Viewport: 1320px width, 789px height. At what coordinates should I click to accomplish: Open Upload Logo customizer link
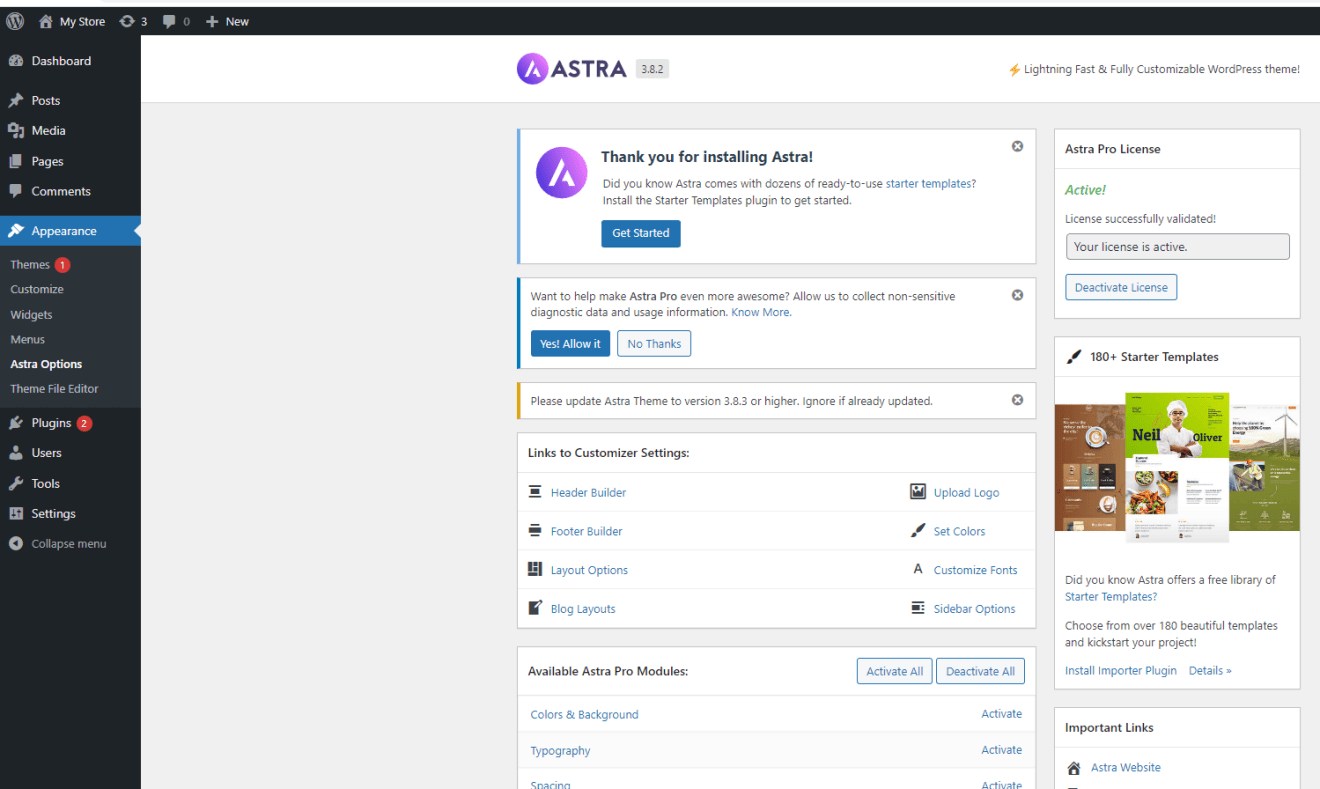(965, 493)
